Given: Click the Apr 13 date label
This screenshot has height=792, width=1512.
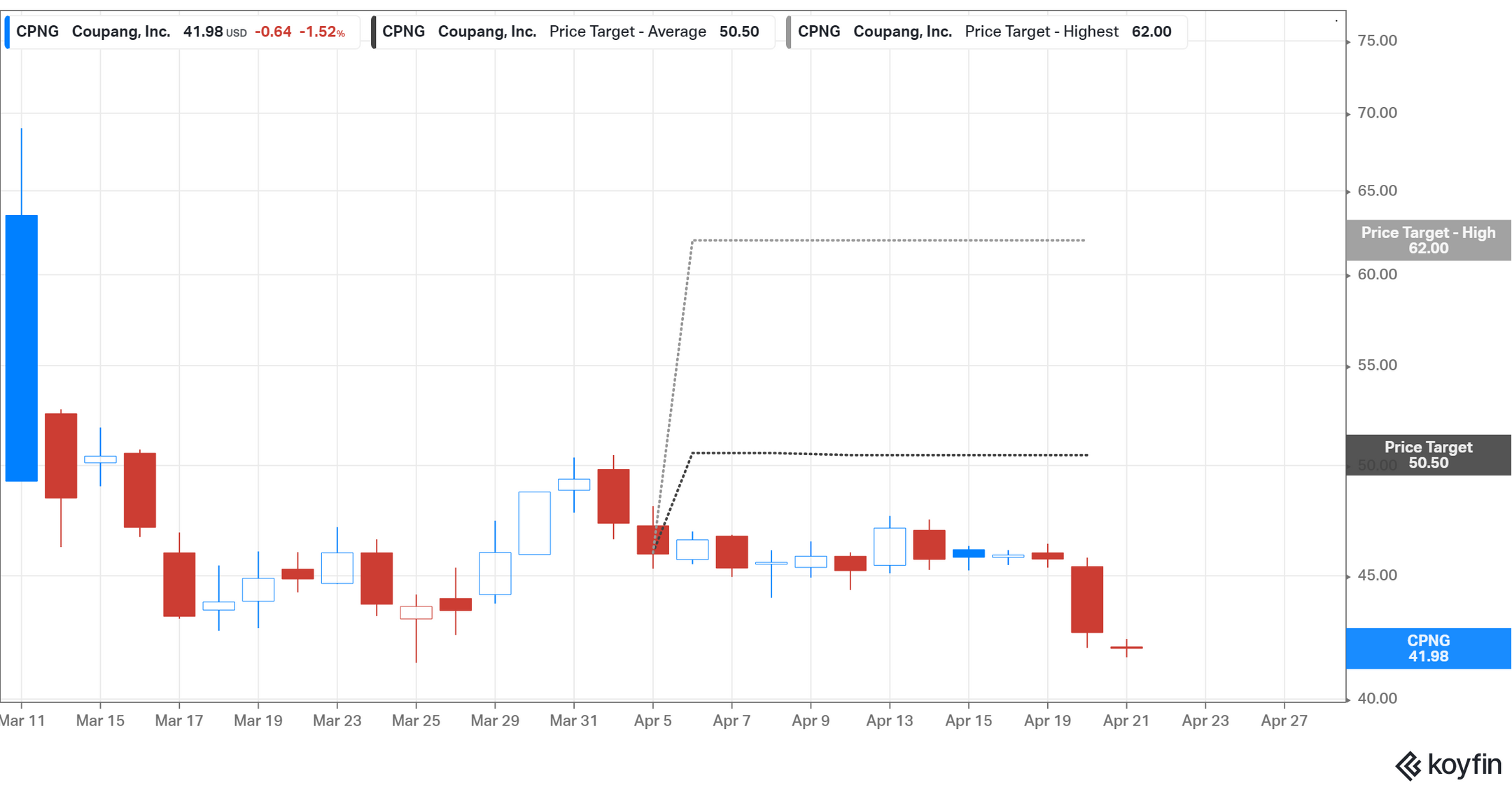Looking at the screenshot, I should pyautogui.click(x=890, y=721).
